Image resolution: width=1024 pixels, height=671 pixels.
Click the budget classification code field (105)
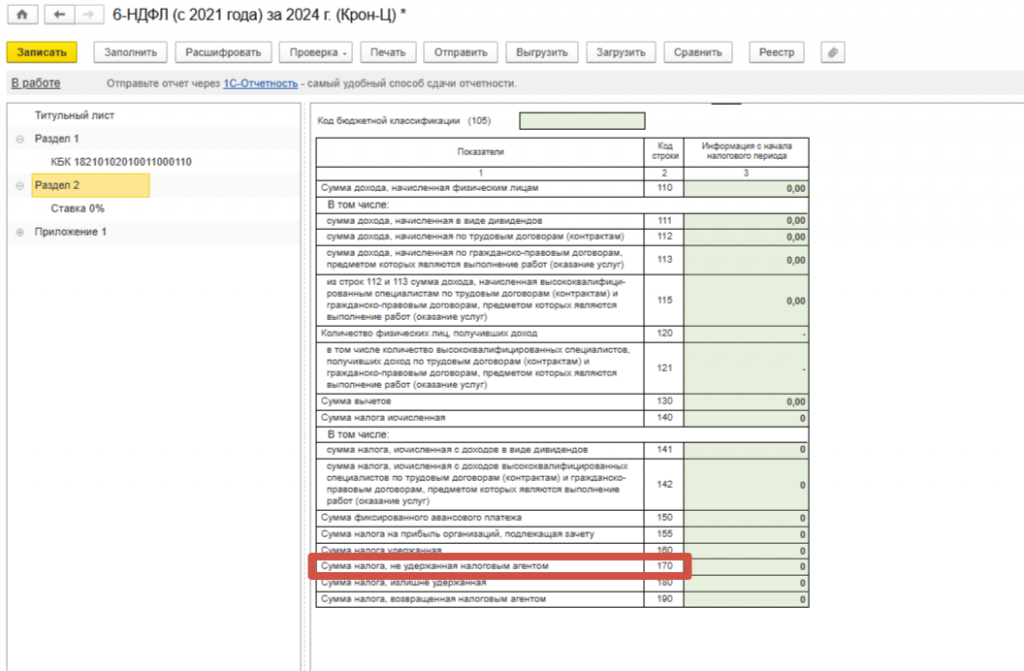582,121
